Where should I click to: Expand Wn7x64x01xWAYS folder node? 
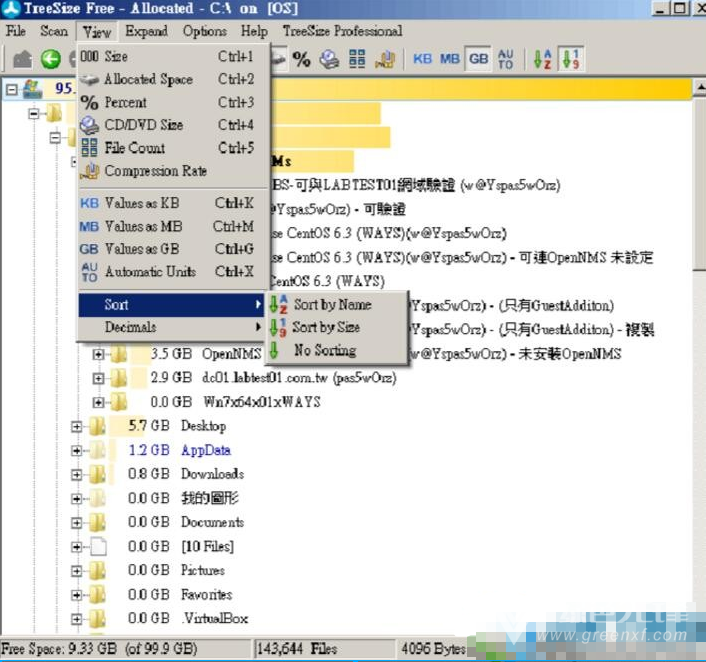[x=98, y=402]
